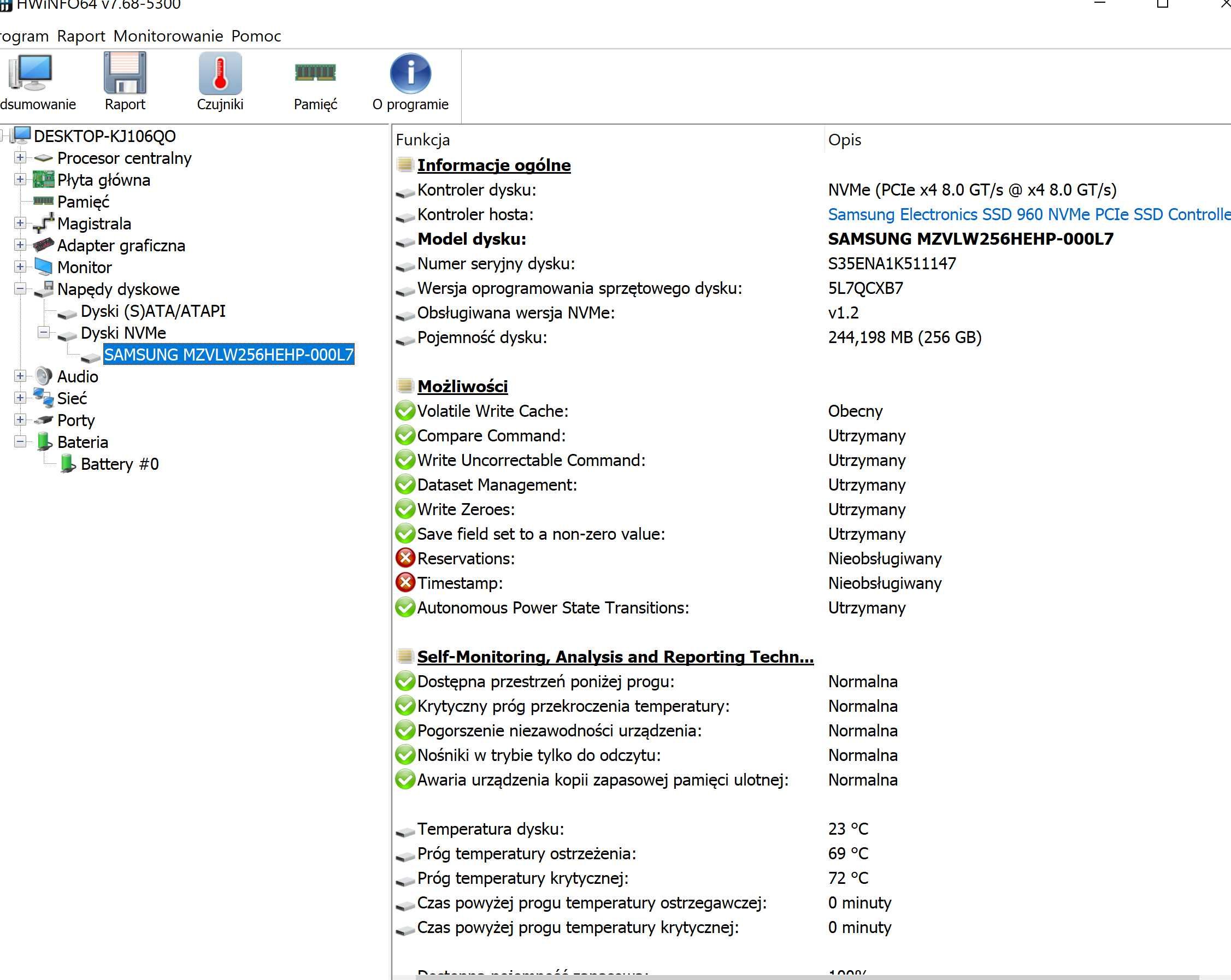Expand the Procesor centralny node
1231x980 pixels.
(x=20, y=157)
